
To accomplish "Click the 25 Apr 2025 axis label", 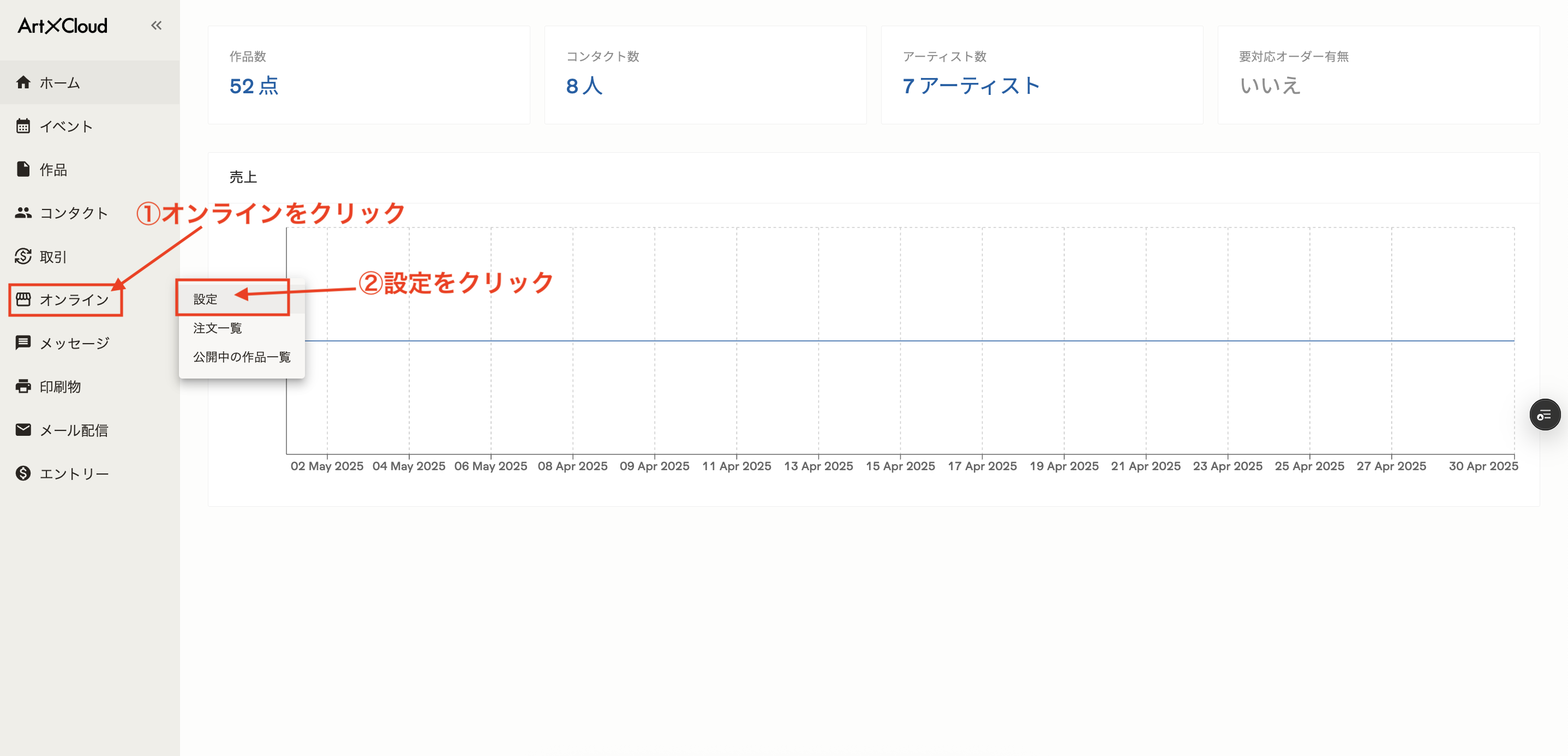I will (1310, 466).
